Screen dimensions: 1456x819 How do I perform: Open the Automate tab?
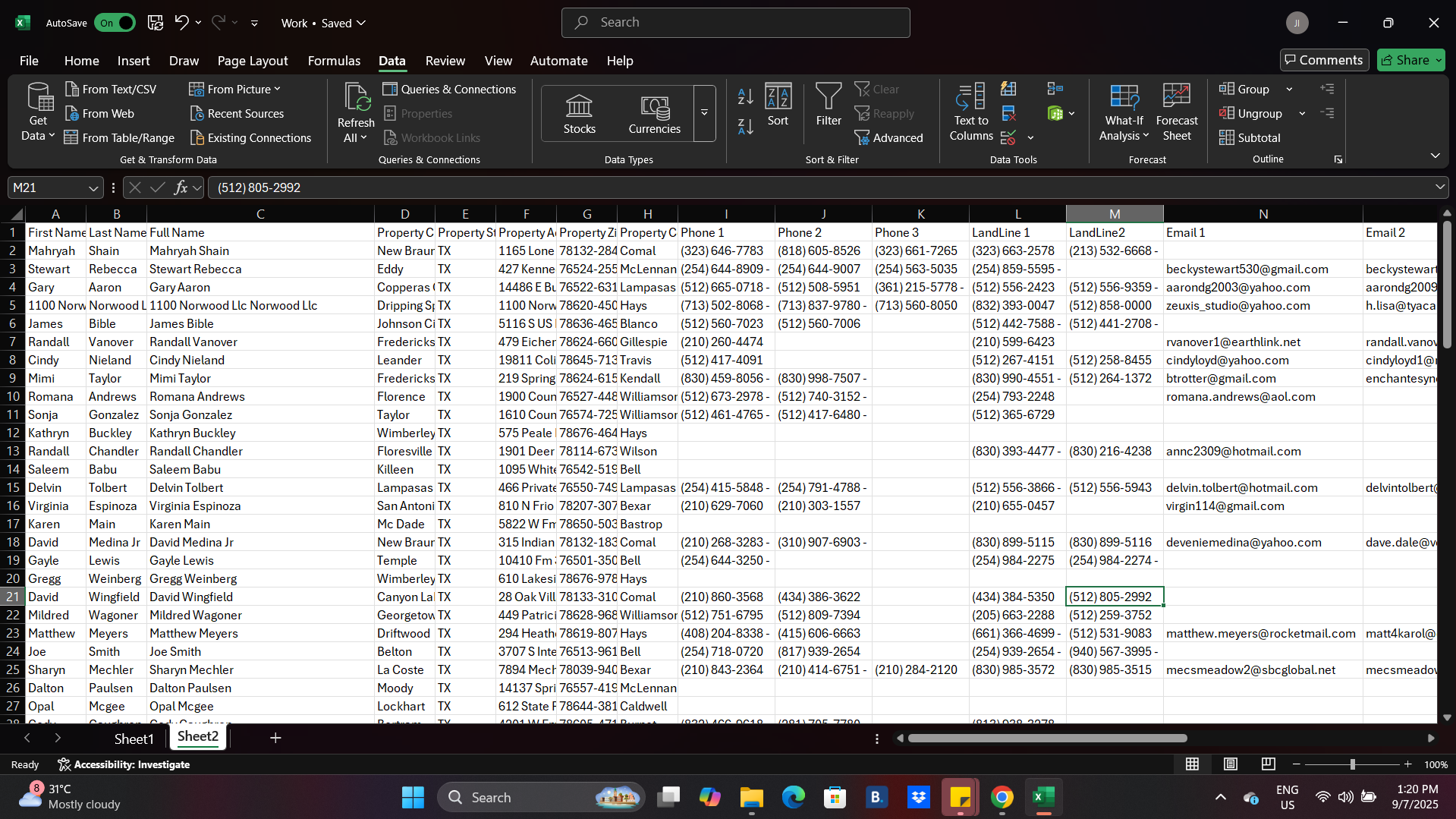[x=558, y=61]
